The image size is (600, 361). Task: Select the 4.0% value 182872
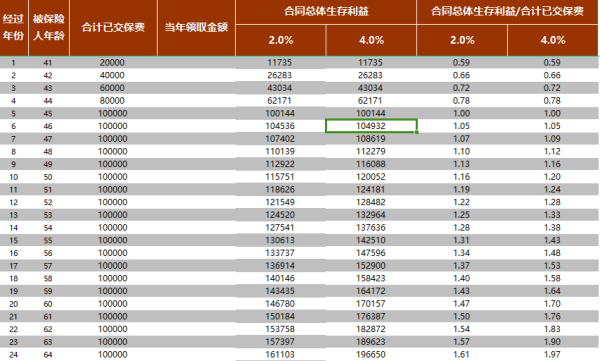[371, 329]
